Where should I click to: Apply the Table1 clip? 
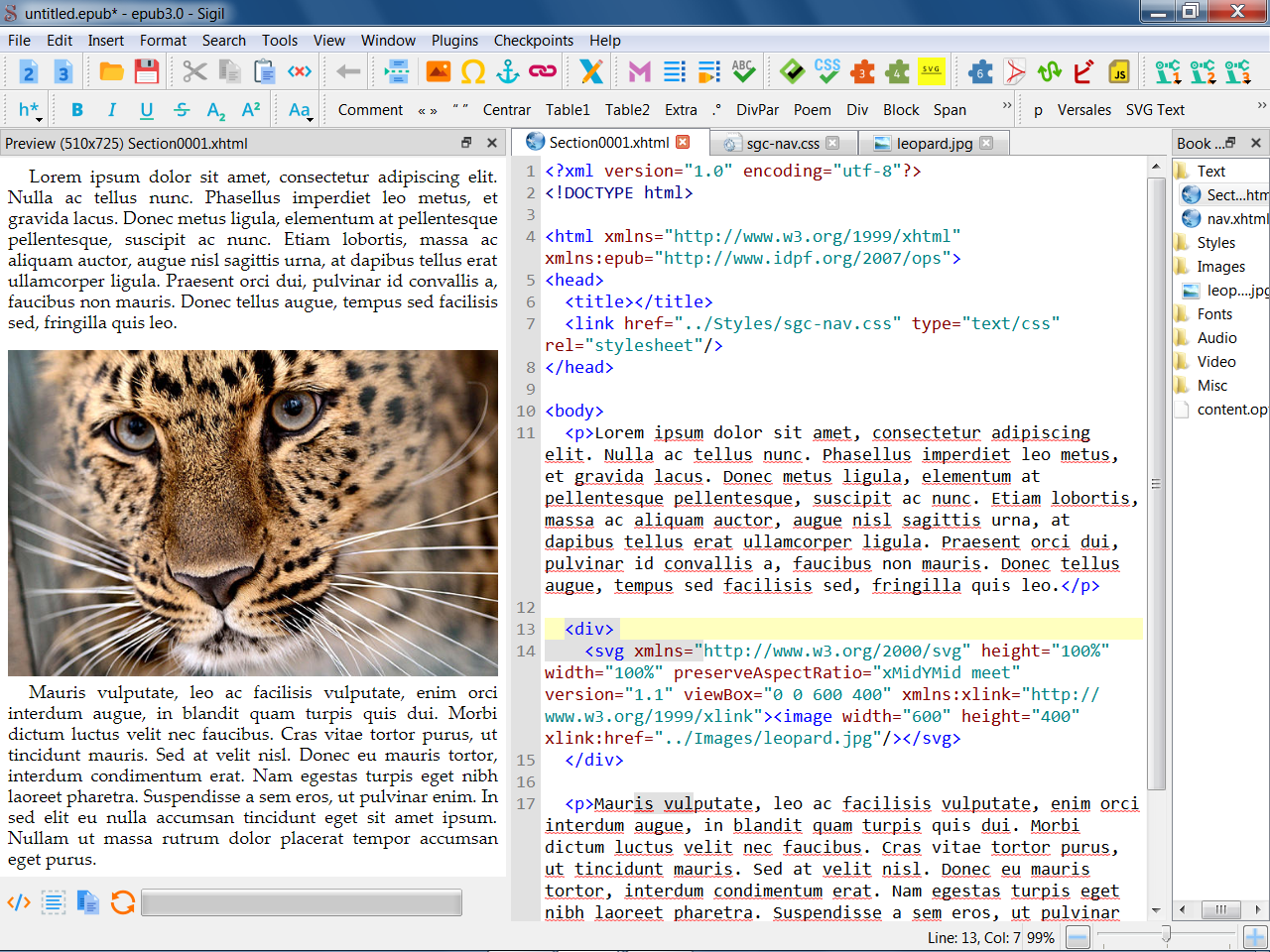pyautogui.click(x=568, y=110)
